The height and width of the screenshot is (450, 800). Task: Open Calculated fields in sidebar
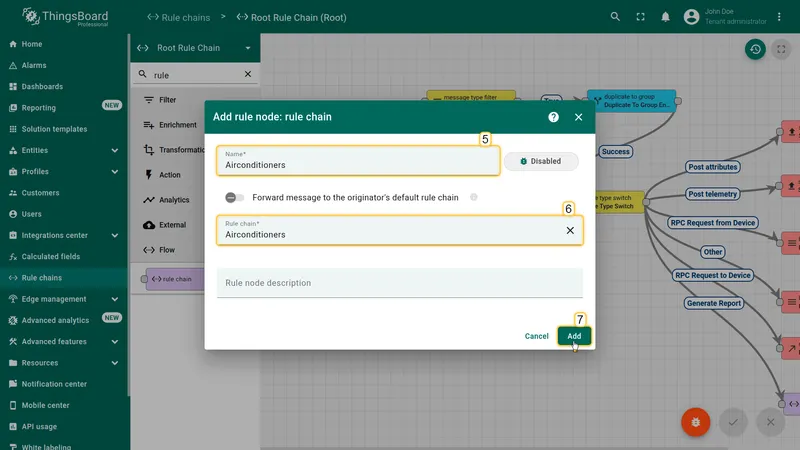[64, 257]
